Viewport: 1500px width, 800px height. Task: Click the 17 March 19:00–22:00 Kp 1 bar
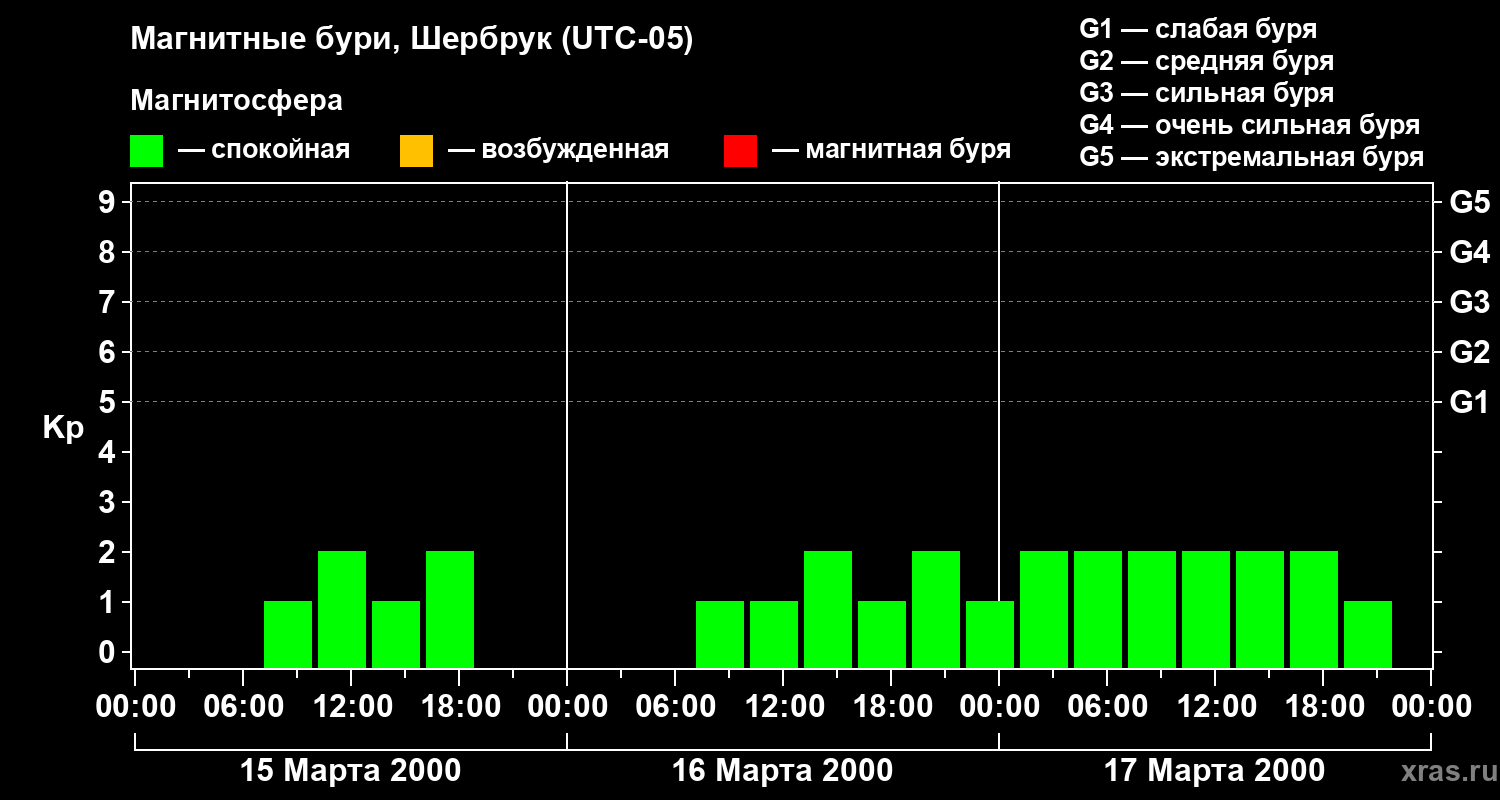tap(1368, 634)
